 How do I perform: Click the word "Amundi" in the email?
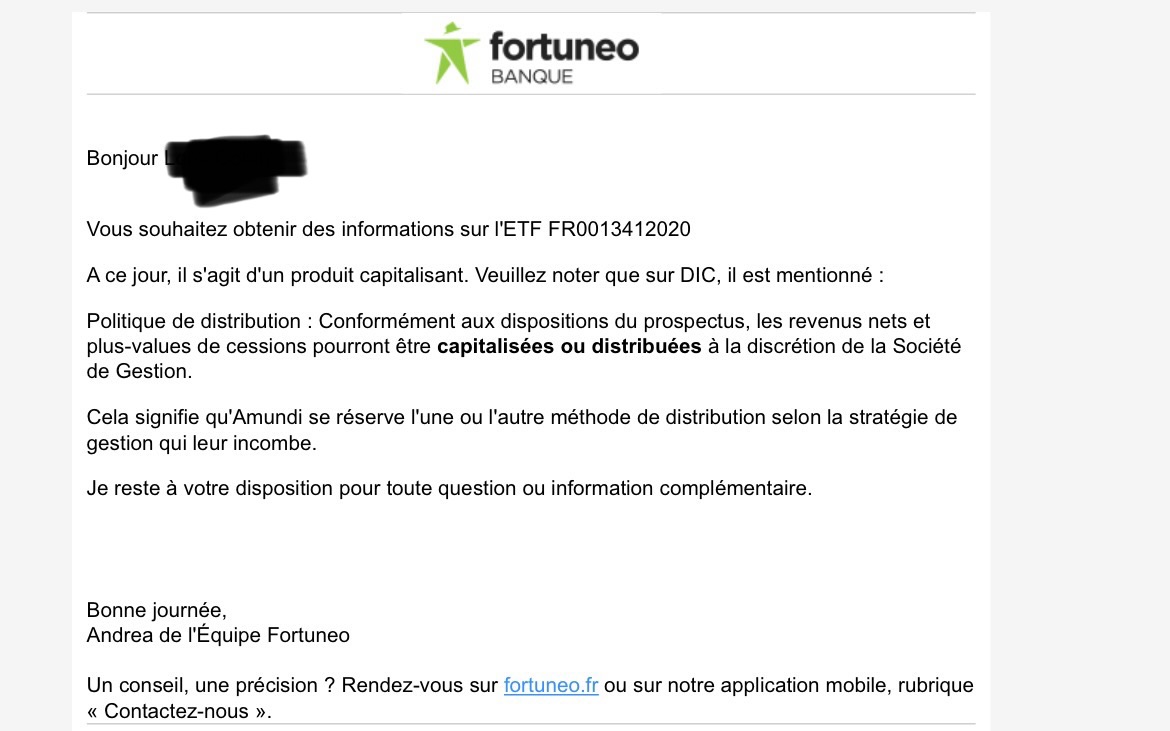[267, 417]
